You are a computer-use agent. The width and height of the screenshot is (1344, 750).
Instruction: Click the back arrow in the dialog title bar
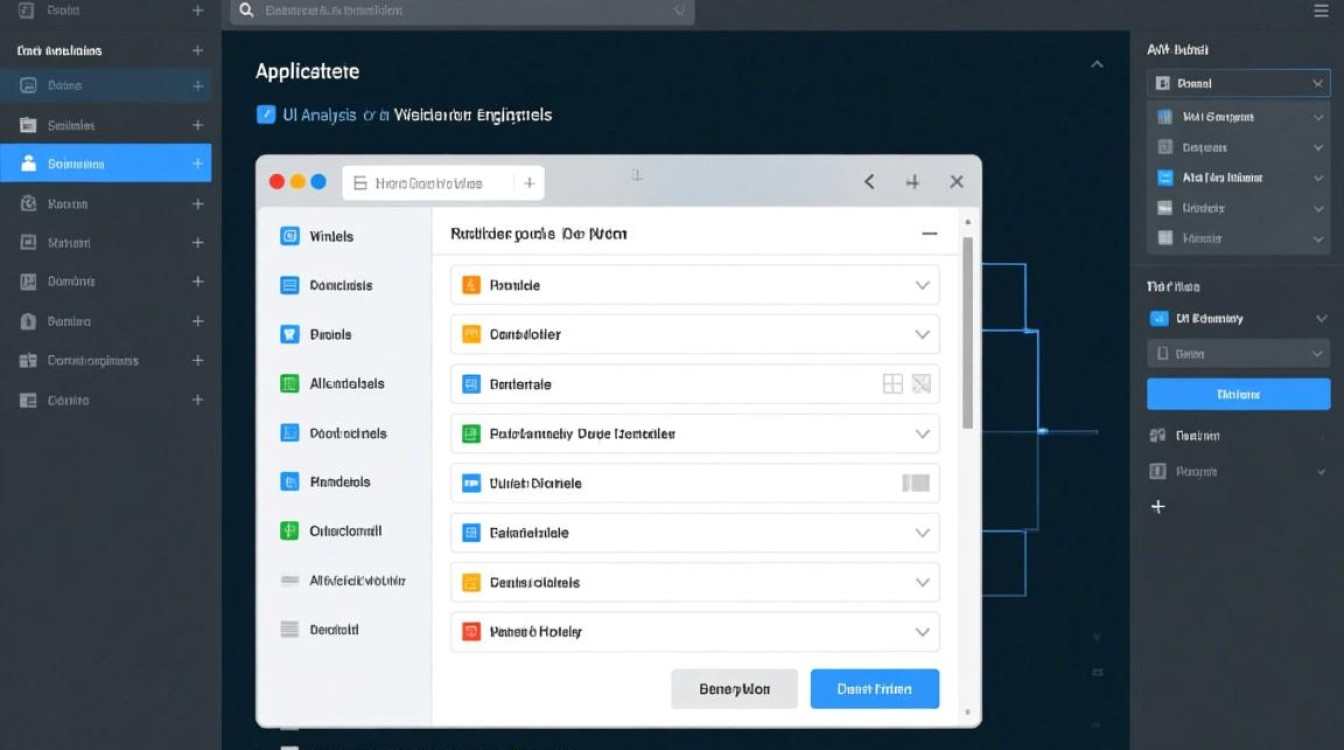[869, 182]
